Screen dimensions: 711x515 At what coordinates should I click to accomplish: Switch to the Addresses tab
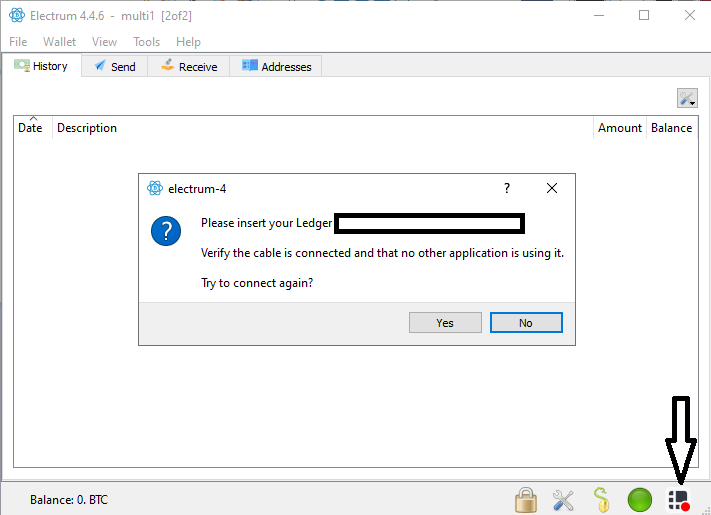pyautogui.click(x=276, y=67)
